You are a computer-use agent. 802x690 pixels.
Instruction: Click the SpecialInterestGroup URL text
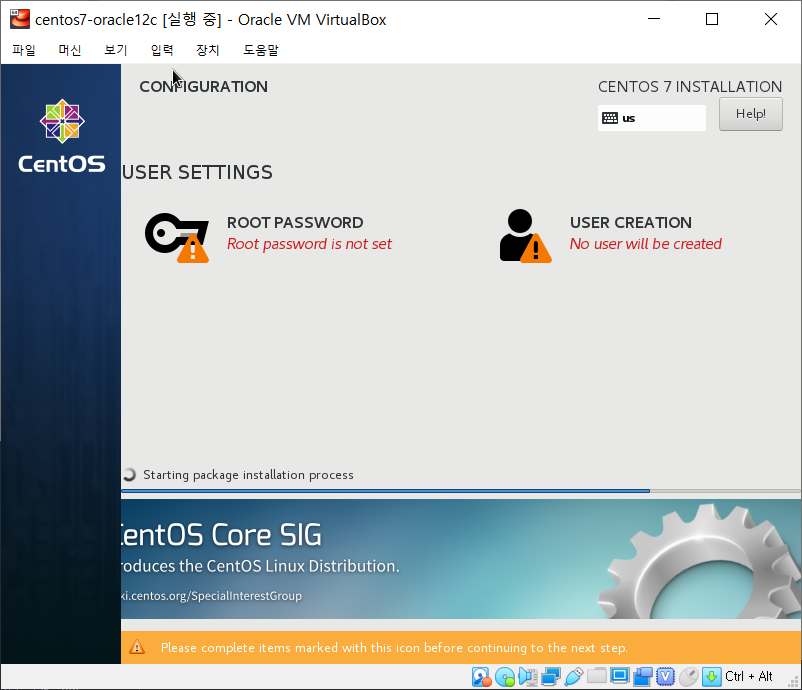[x=211, y=596]
